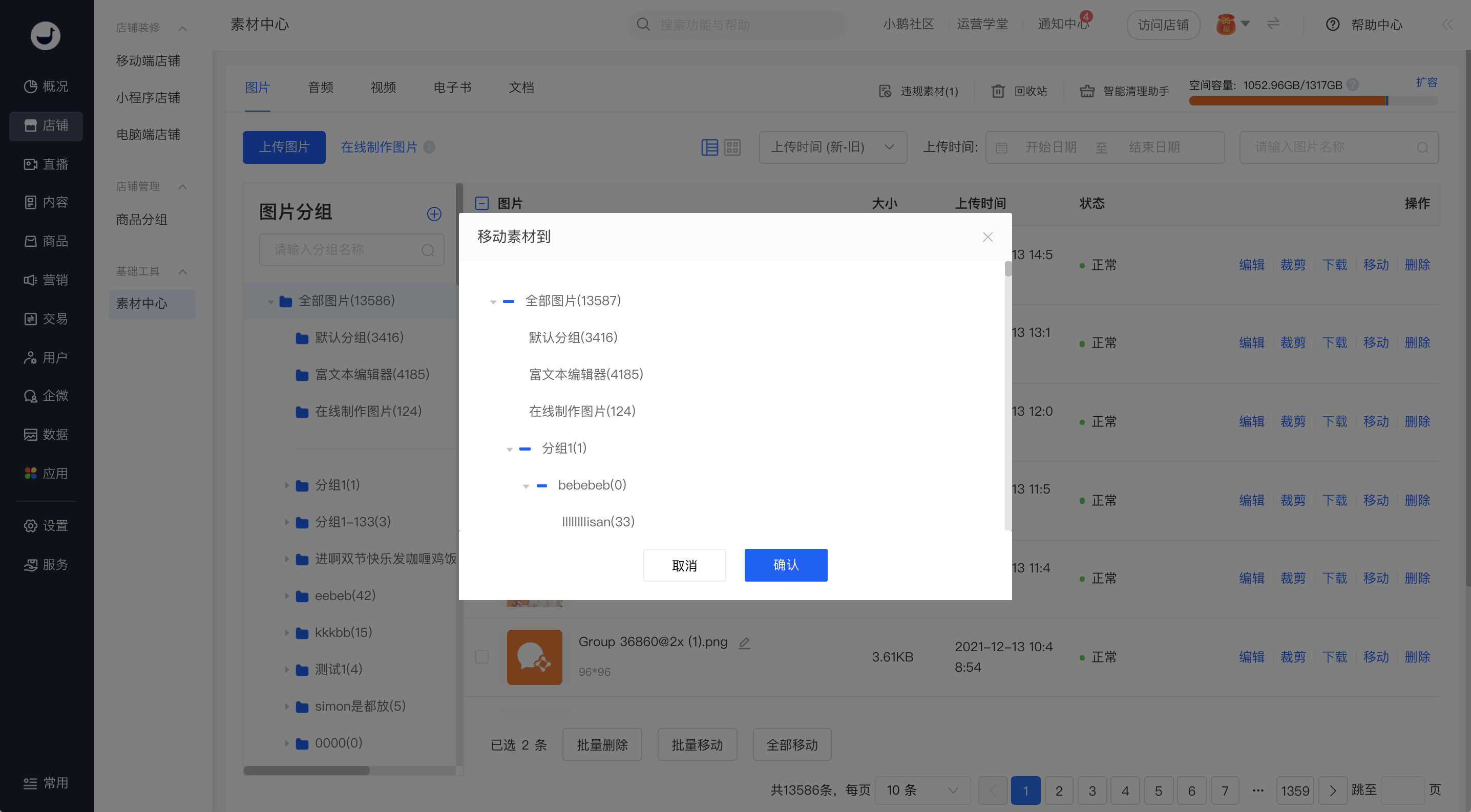Open the 回收站 recycle bin
This screenshot has height=812, width=1471.
1019,91
